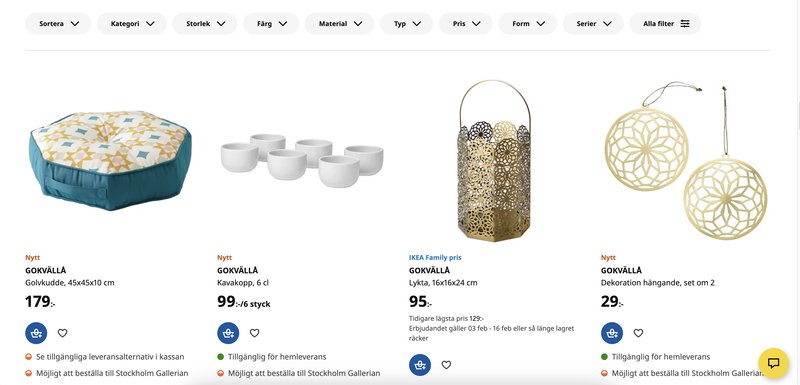Save the Dekoration hängande to favorites
The width and height of the screenshot is (800, 385).
(638, 333)
